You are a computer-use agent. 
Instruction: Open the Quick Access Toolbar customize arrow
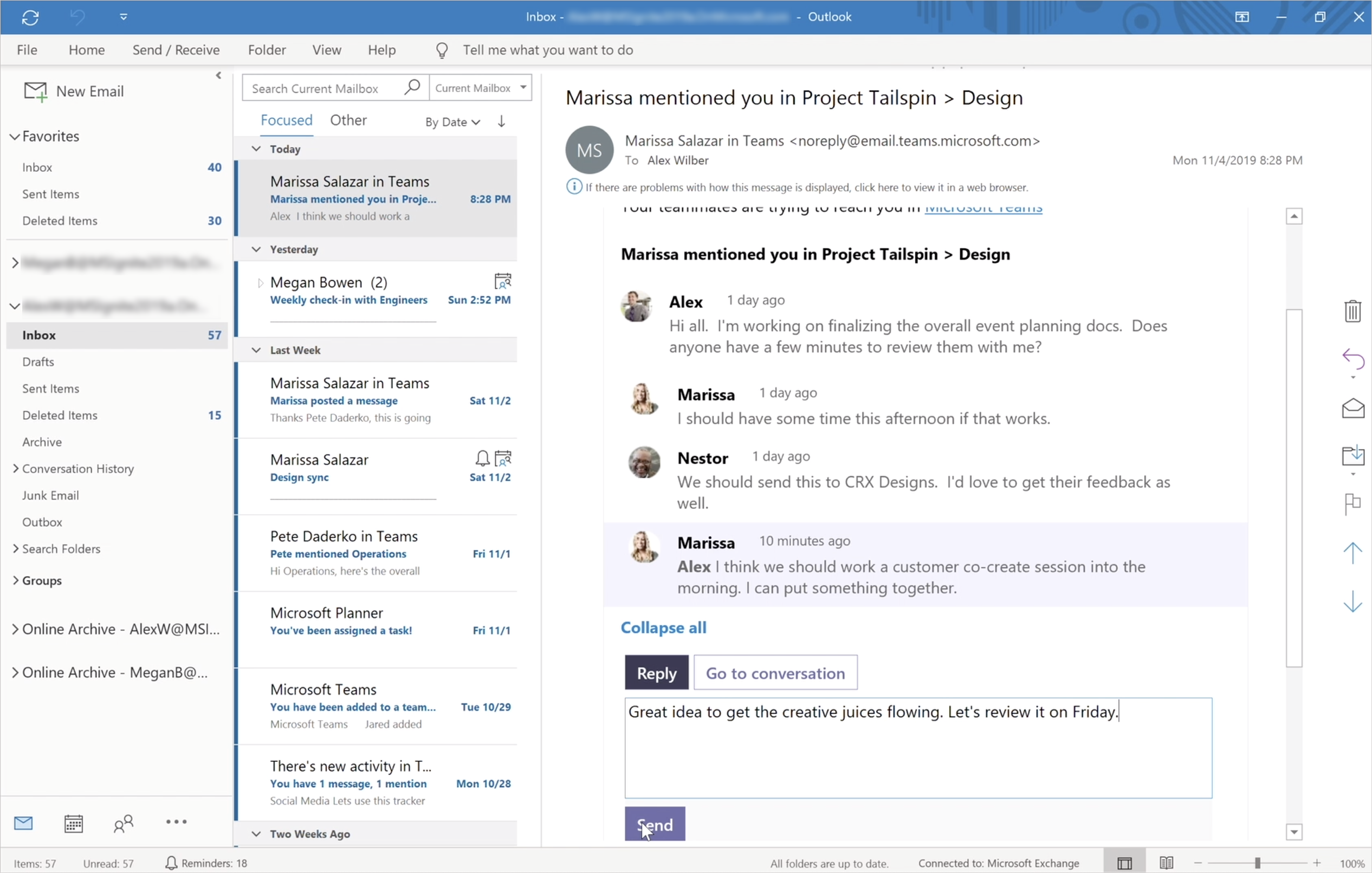tap(124, 17)
